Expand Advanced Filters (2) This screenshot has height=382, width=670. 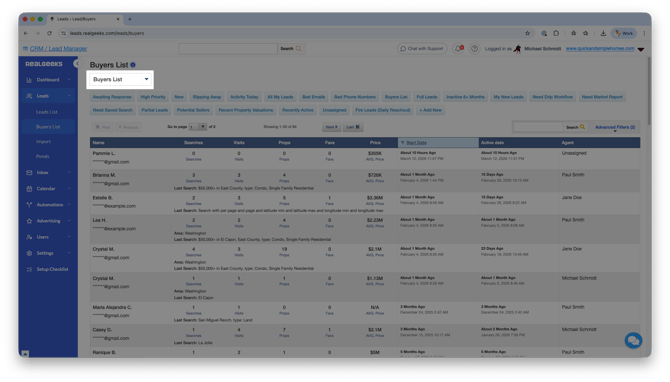click(615, 127)
